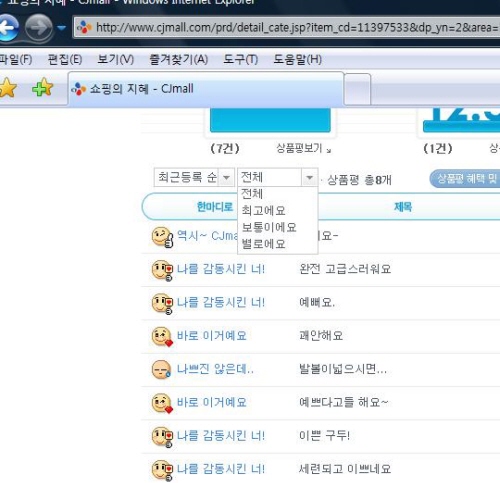Click the 상품평 혜택 및 button
Viewport: 500px width, 483px height.
tap(465, 179)
